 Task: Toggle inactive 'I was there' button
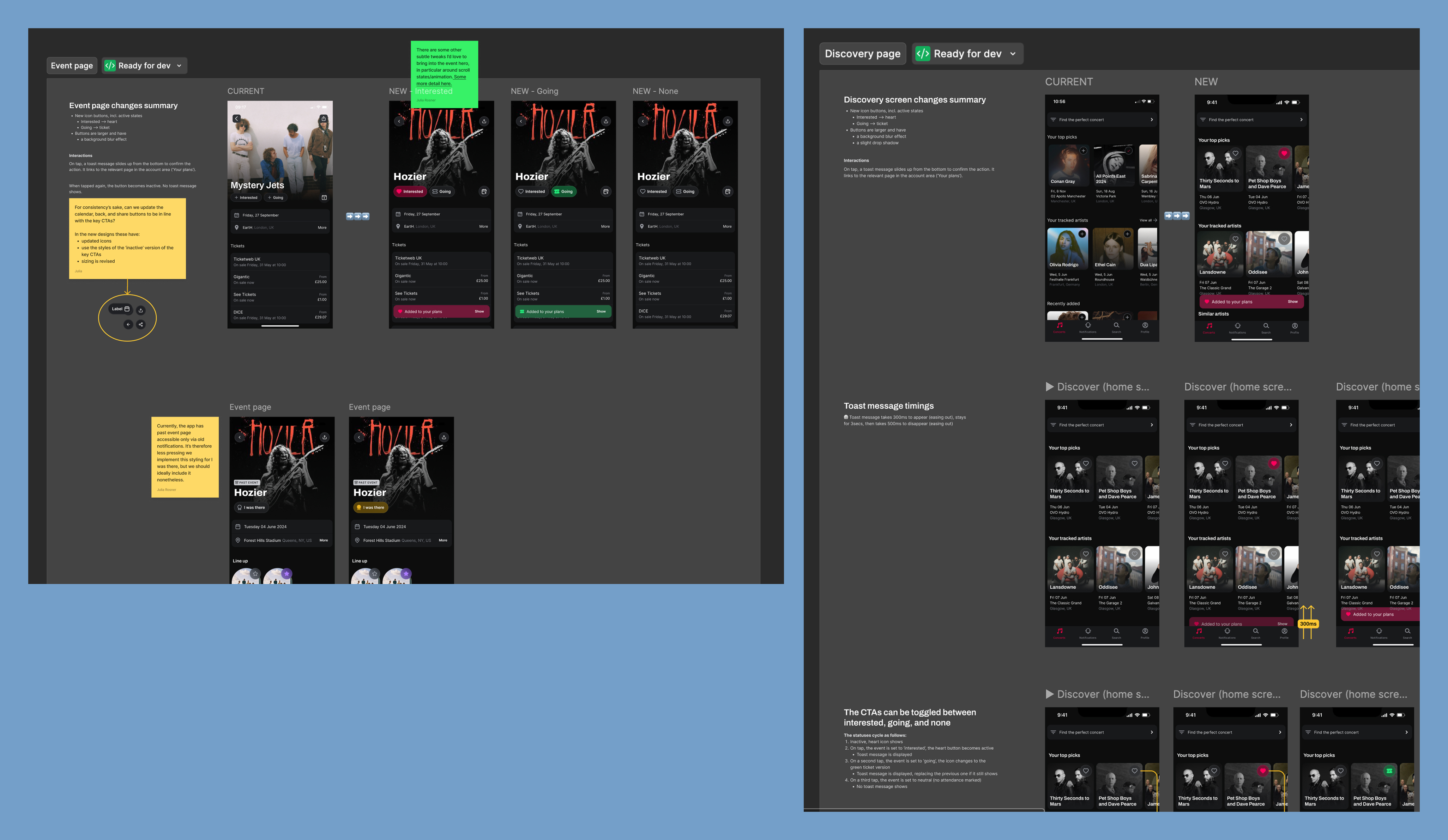pyautogui.click(x=252, y=507)
